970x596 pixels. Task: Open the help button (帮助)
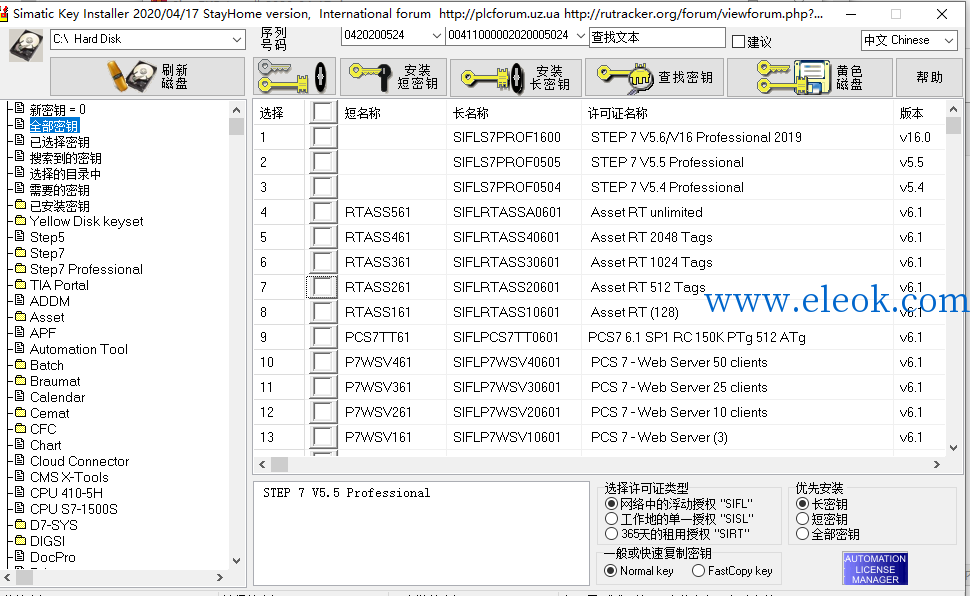pyautogui.click(x=929, y=77)
